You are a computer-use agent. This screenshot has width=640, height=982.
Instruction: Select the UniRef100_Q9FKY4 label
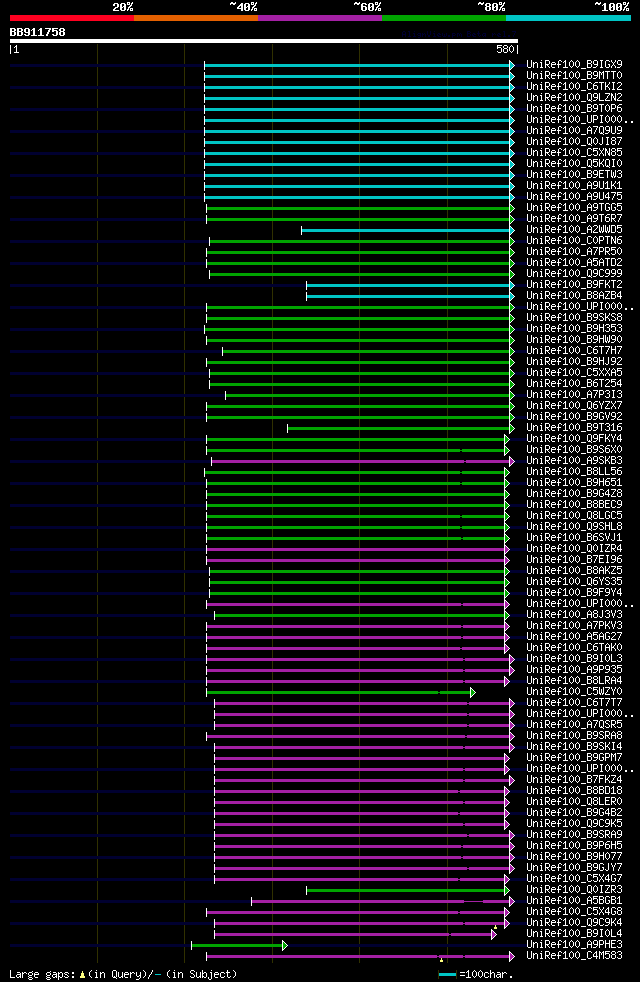click(x=574, y=439)
